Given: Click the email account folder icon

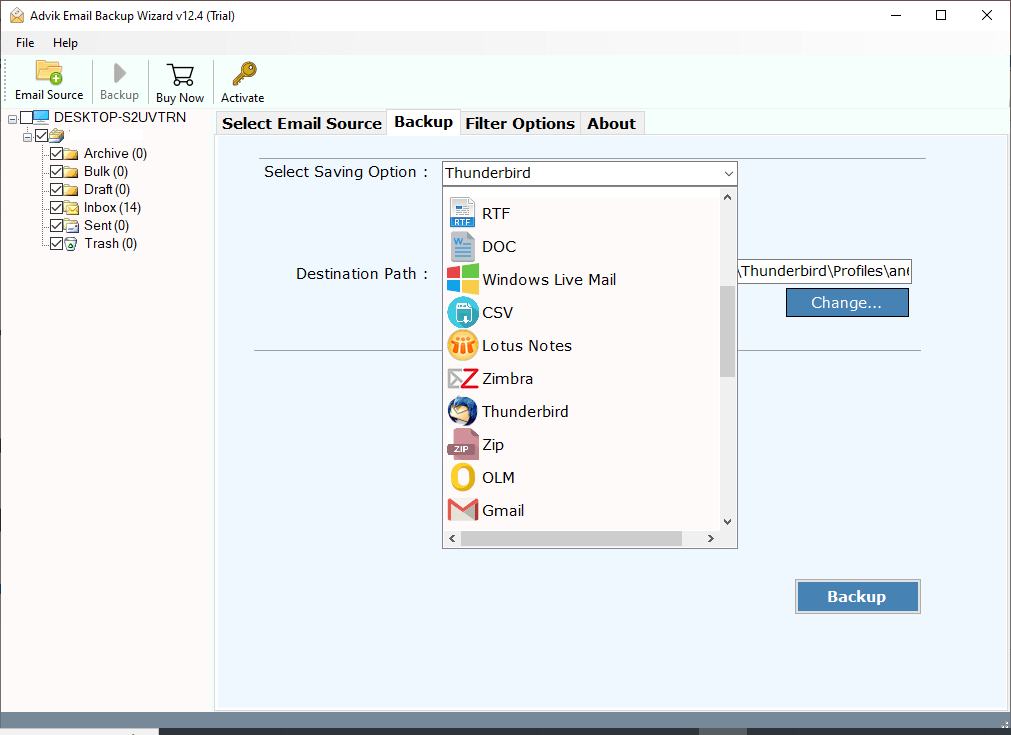Looking at the screenshot, I should [x=57, y=135].
